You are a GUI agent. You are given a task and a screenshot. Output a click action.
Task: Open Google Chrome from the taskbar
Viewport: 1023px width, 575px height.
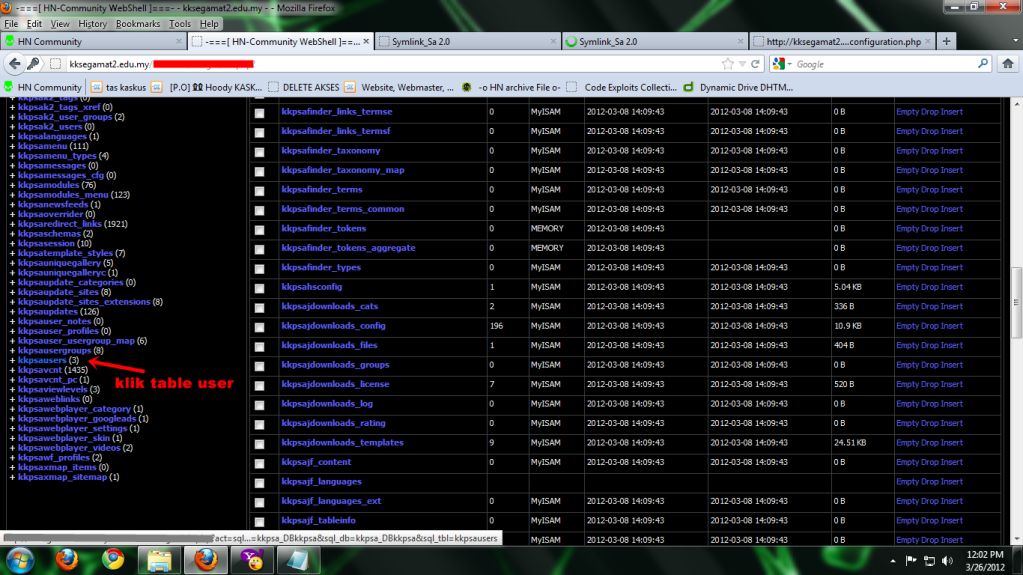coord(112,558)
